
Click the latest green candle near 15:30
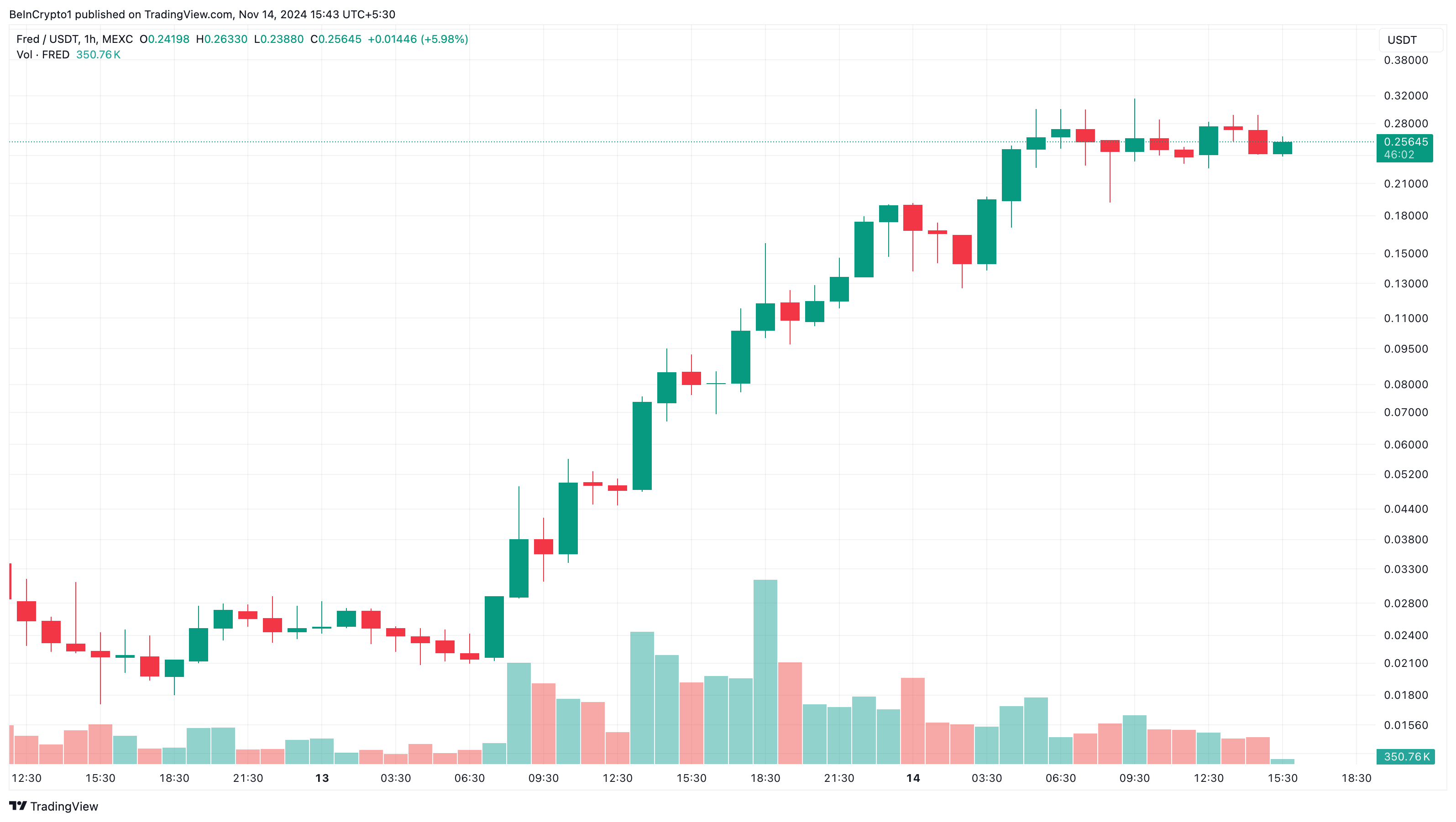(1283, 147)
